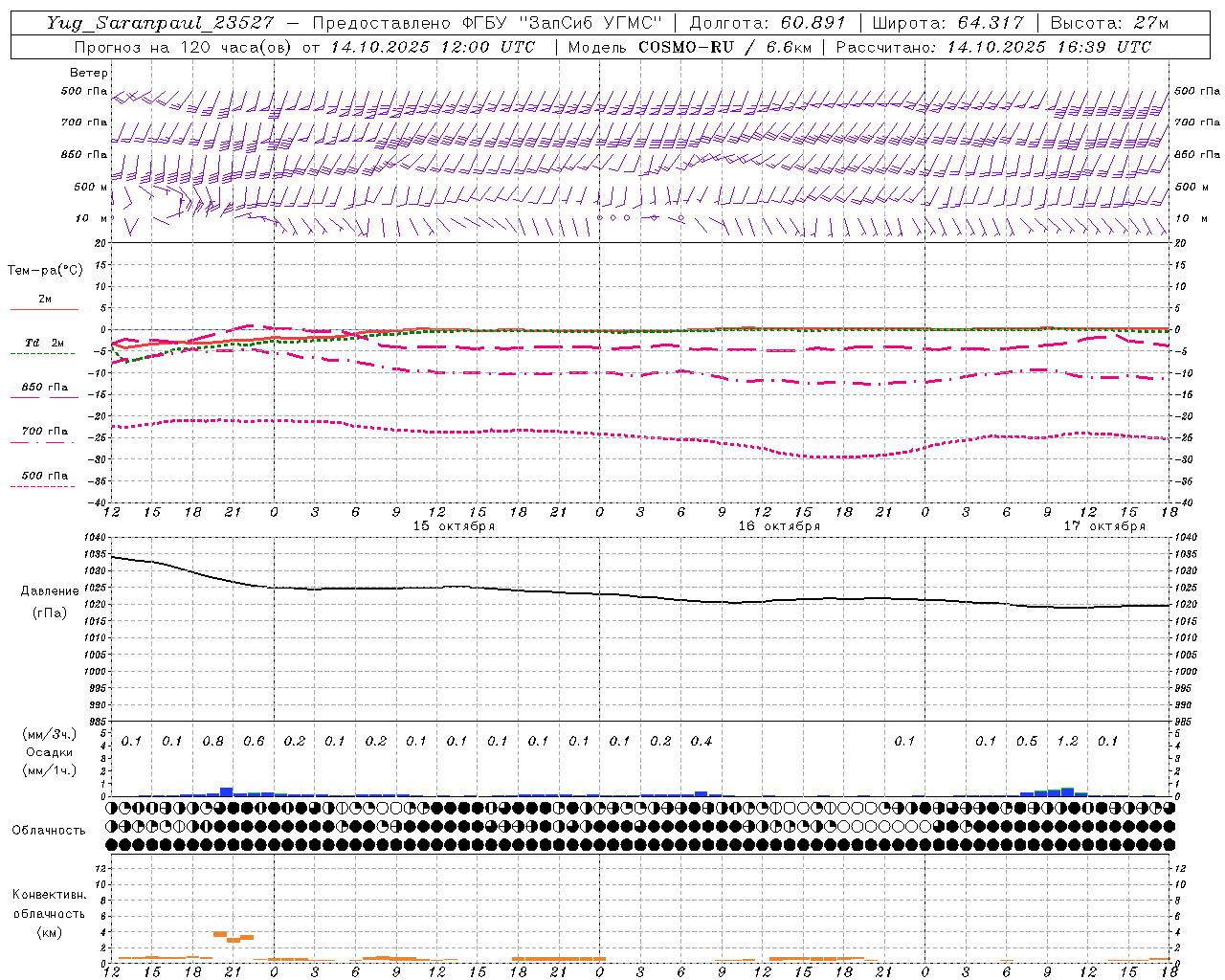Click the black pressure curve in the Давление panel
This screenshot has width=1225, height=980.
(x=639, y=597)
